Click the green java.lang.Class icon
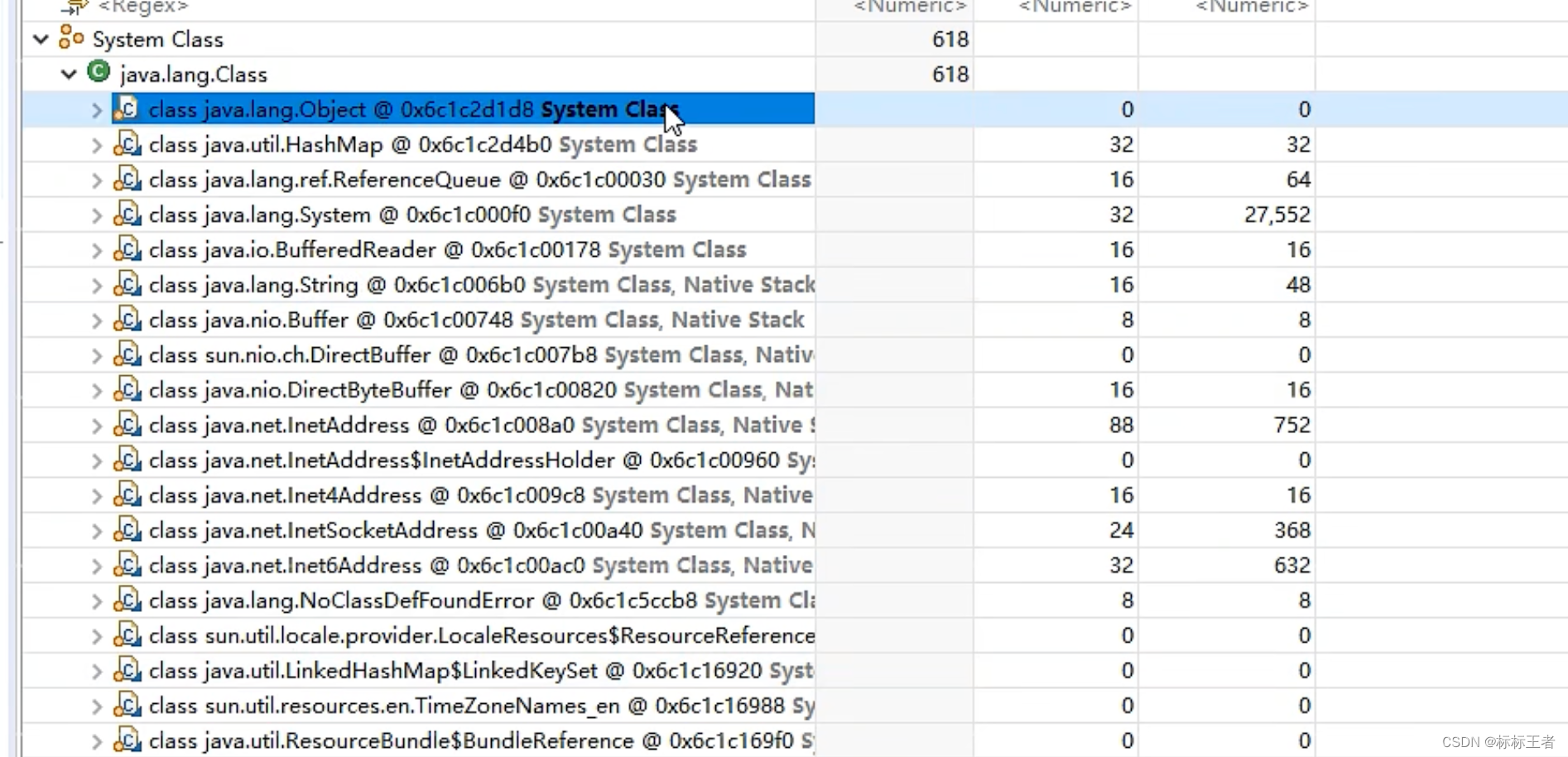 99,72
